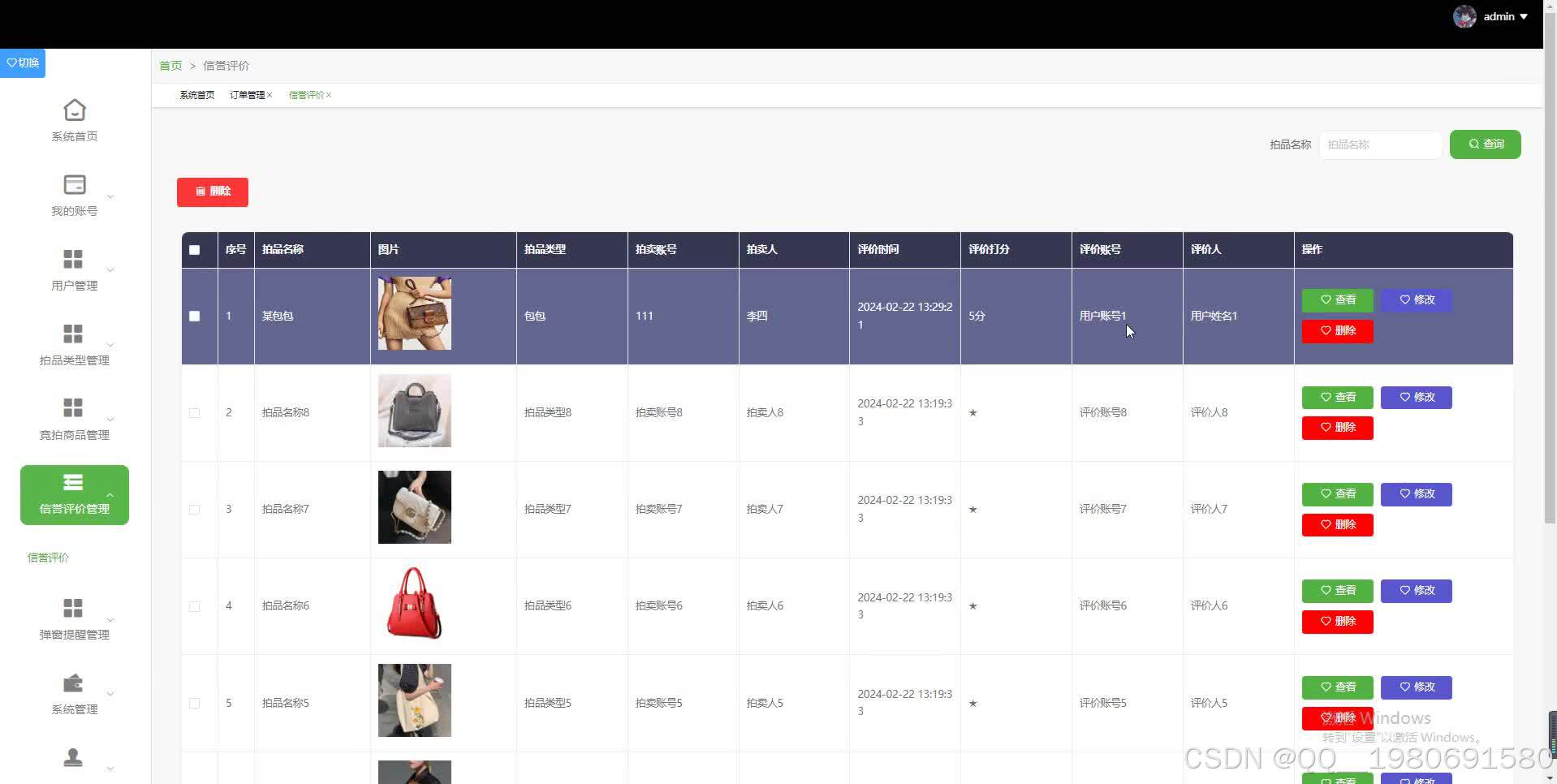Close the 信誉评价 tab with its x
The height and width of the screenshot is (784, 1557).
[x=329, y=95]
